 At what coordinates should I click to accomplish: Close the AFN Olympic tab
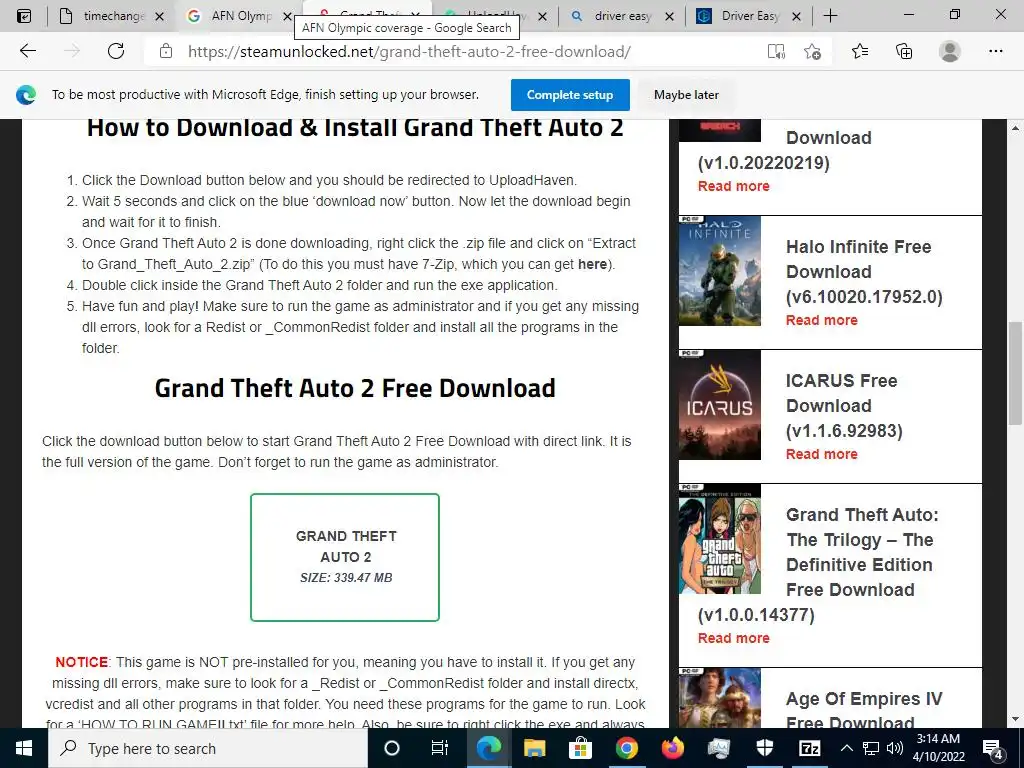(287, 17)
